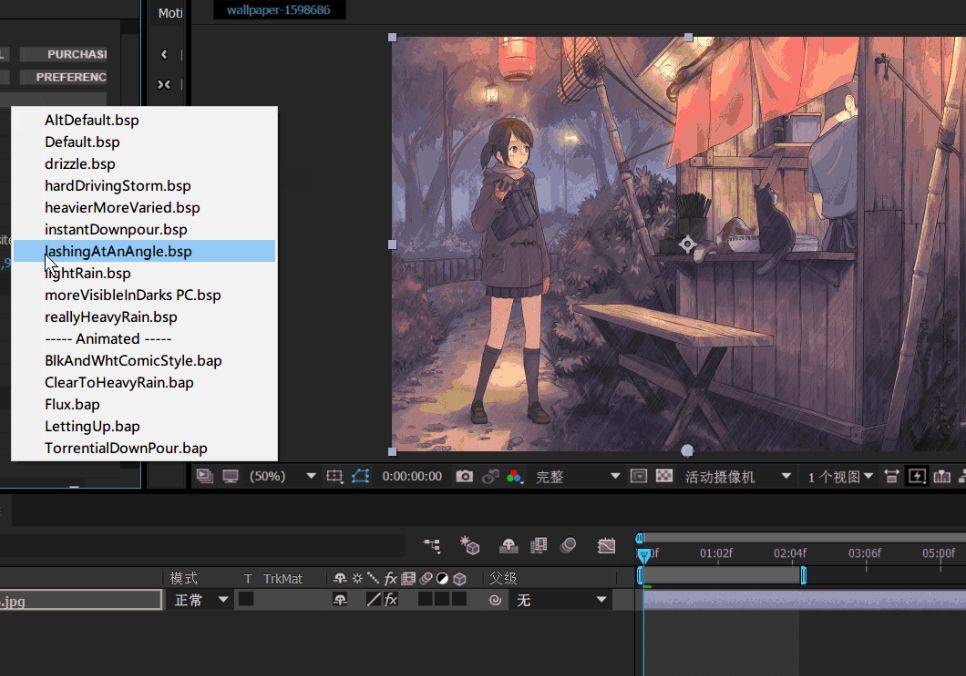
Task: Select hardDrivingStorm.bsp preset
Action: 144,185
